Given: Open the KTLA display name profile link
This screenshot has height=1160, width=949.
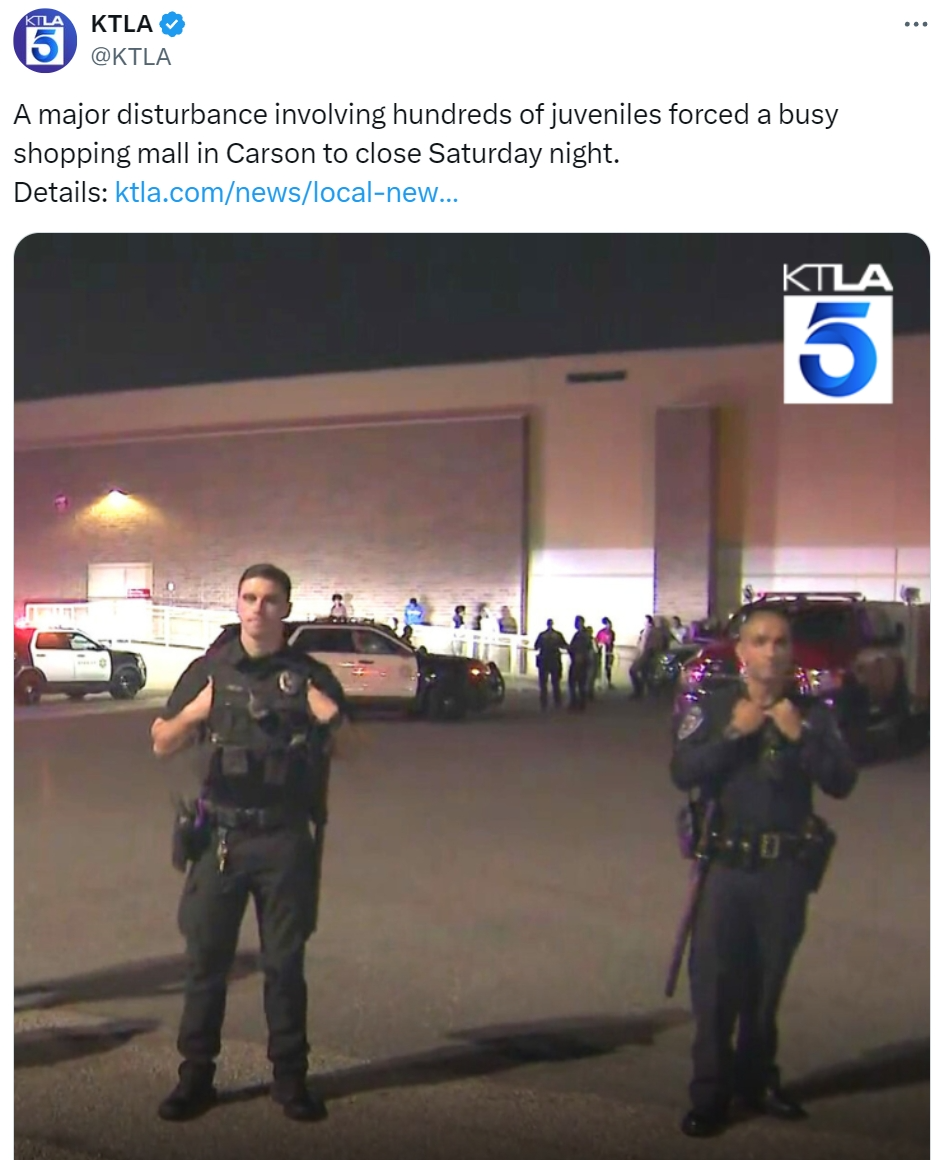Looking at the screenshot, I should [121, 24].
